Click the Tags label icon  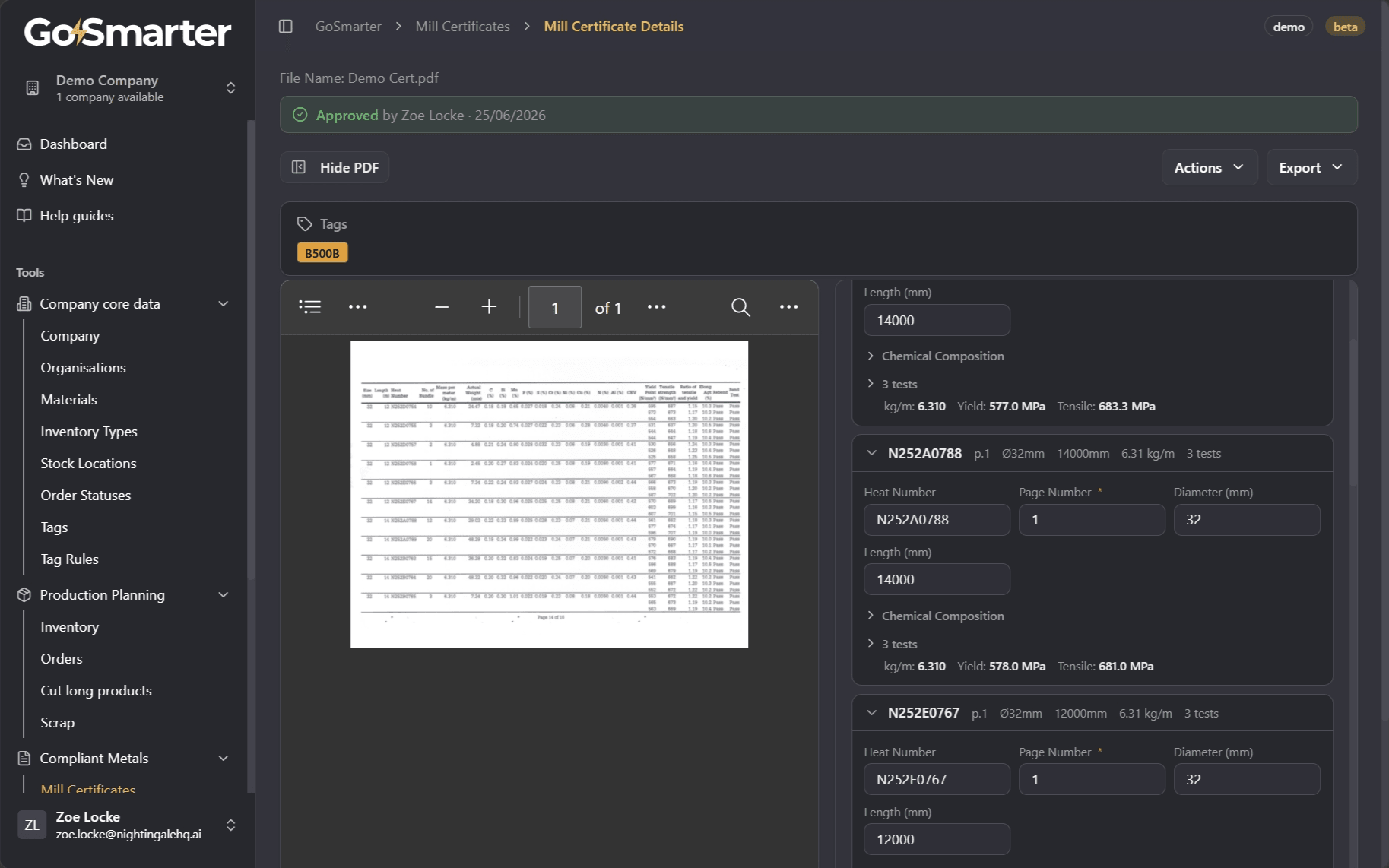304,224
